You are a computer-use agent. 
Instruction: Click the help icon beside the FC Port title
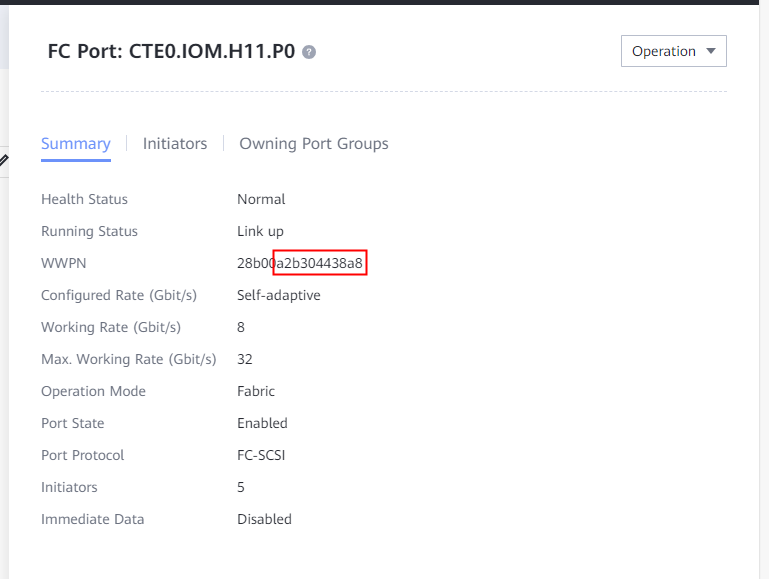point(309,52)
